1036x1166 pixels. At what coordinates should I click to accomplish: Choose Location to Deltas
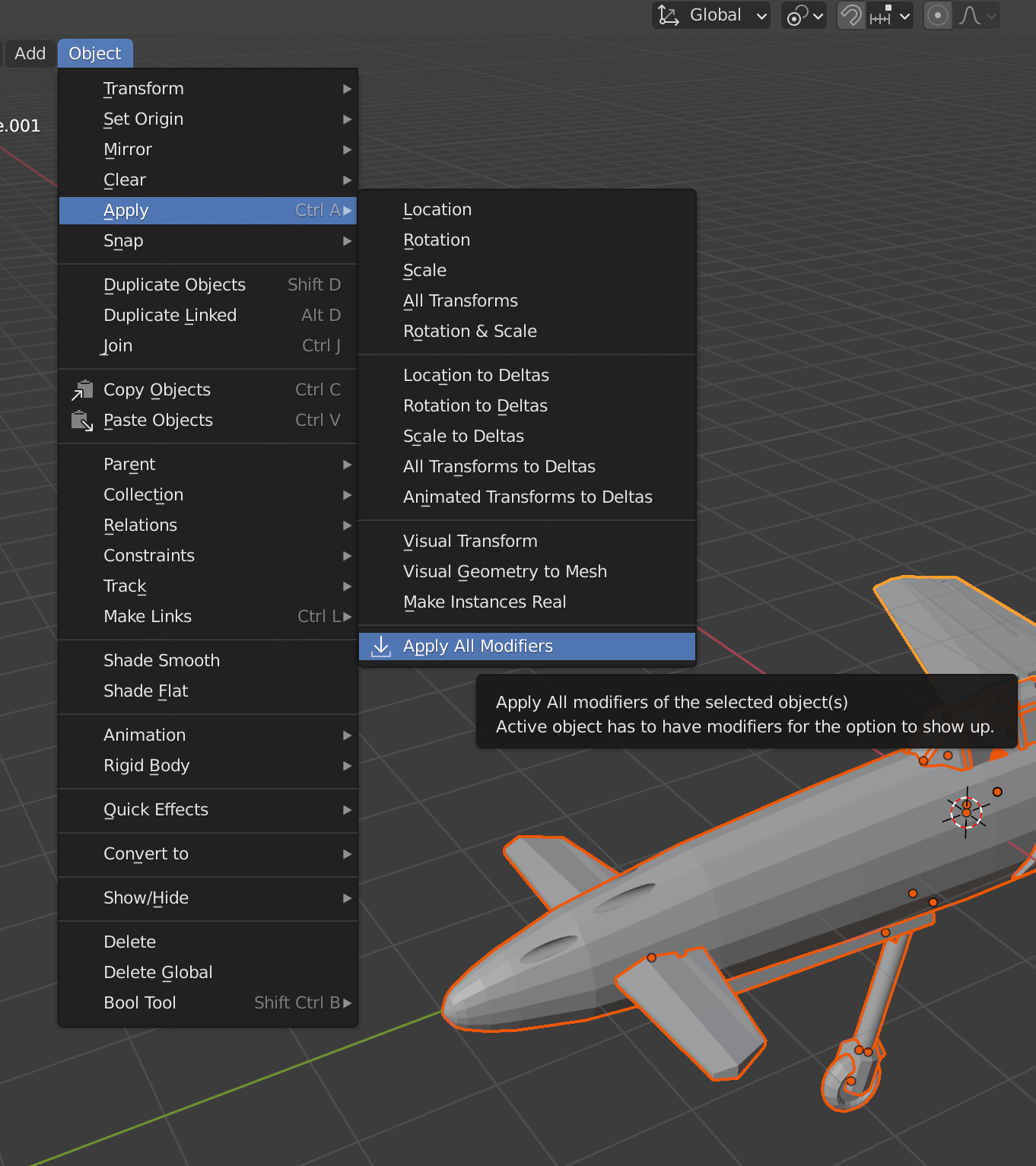pos(527,376)
